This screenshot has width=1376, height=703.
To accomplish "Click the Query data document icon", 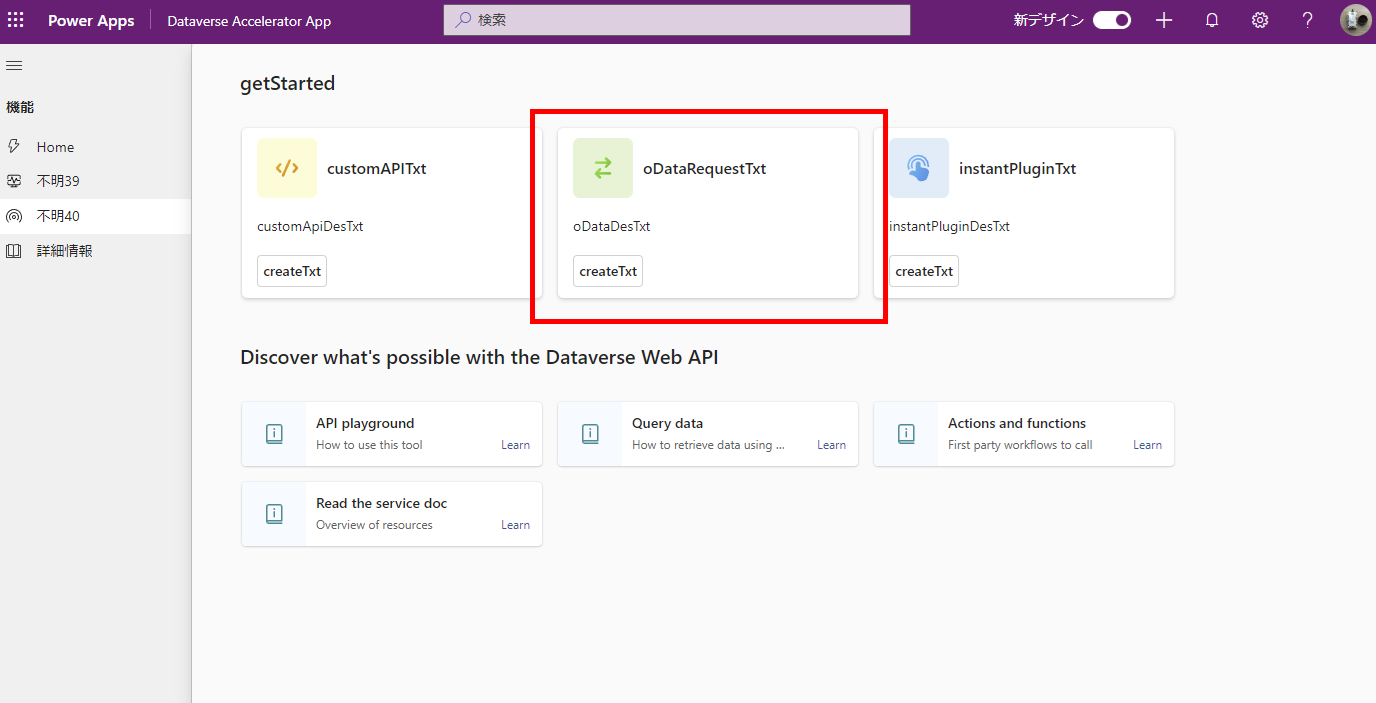I will [x=590, y=433].
